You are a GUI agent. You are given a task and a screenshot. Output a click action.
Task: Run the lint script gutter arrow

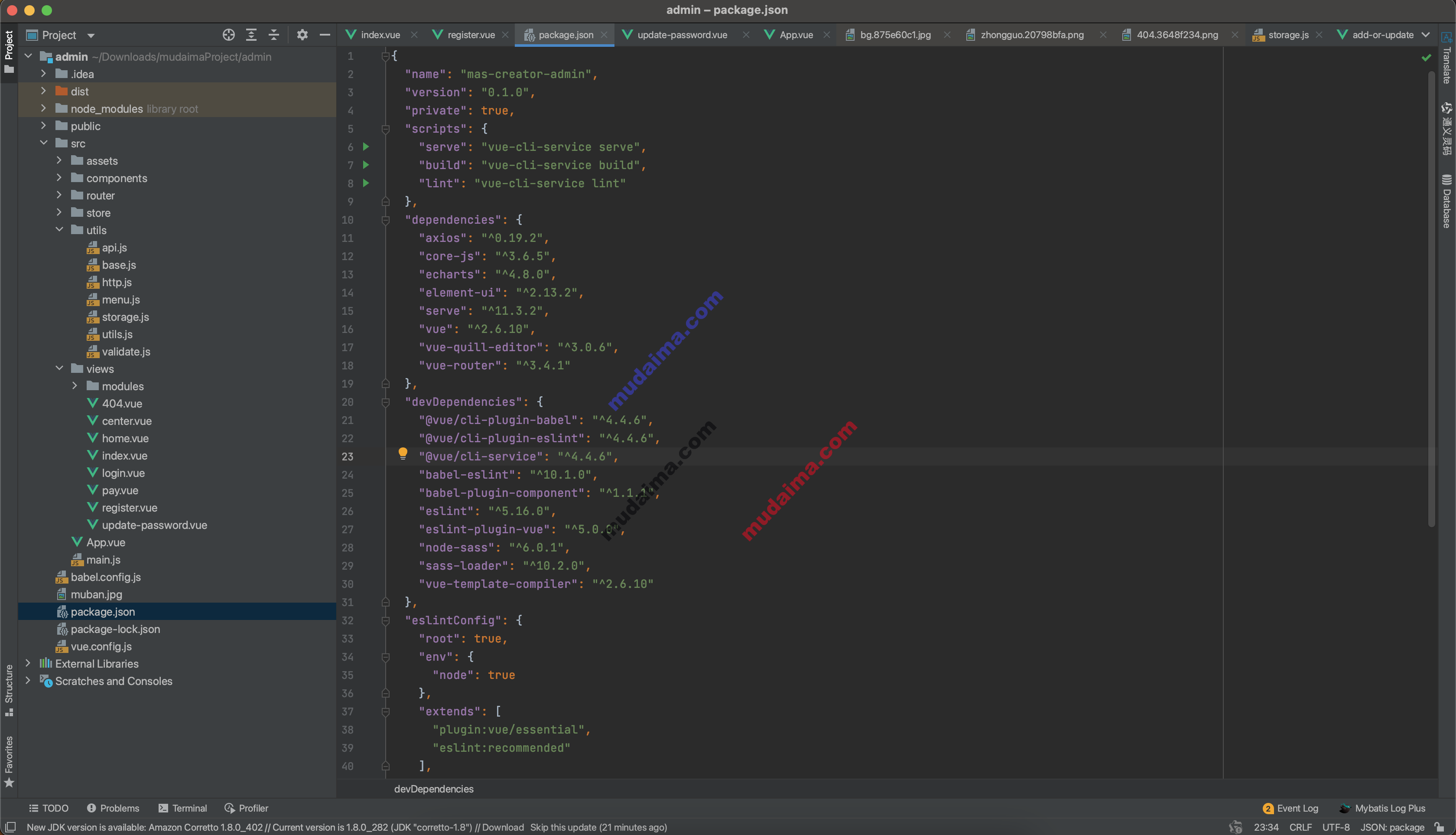(366, 183)
